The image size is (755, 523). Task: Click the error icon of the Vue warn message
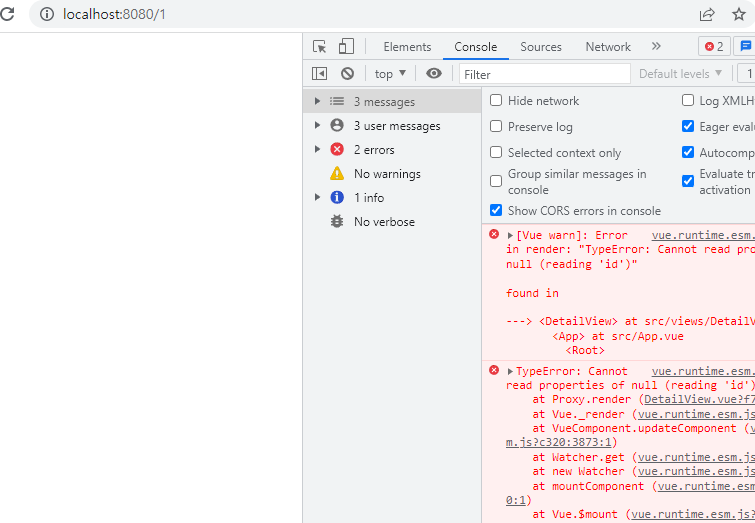pyautogui.click(x=494, y=234)
